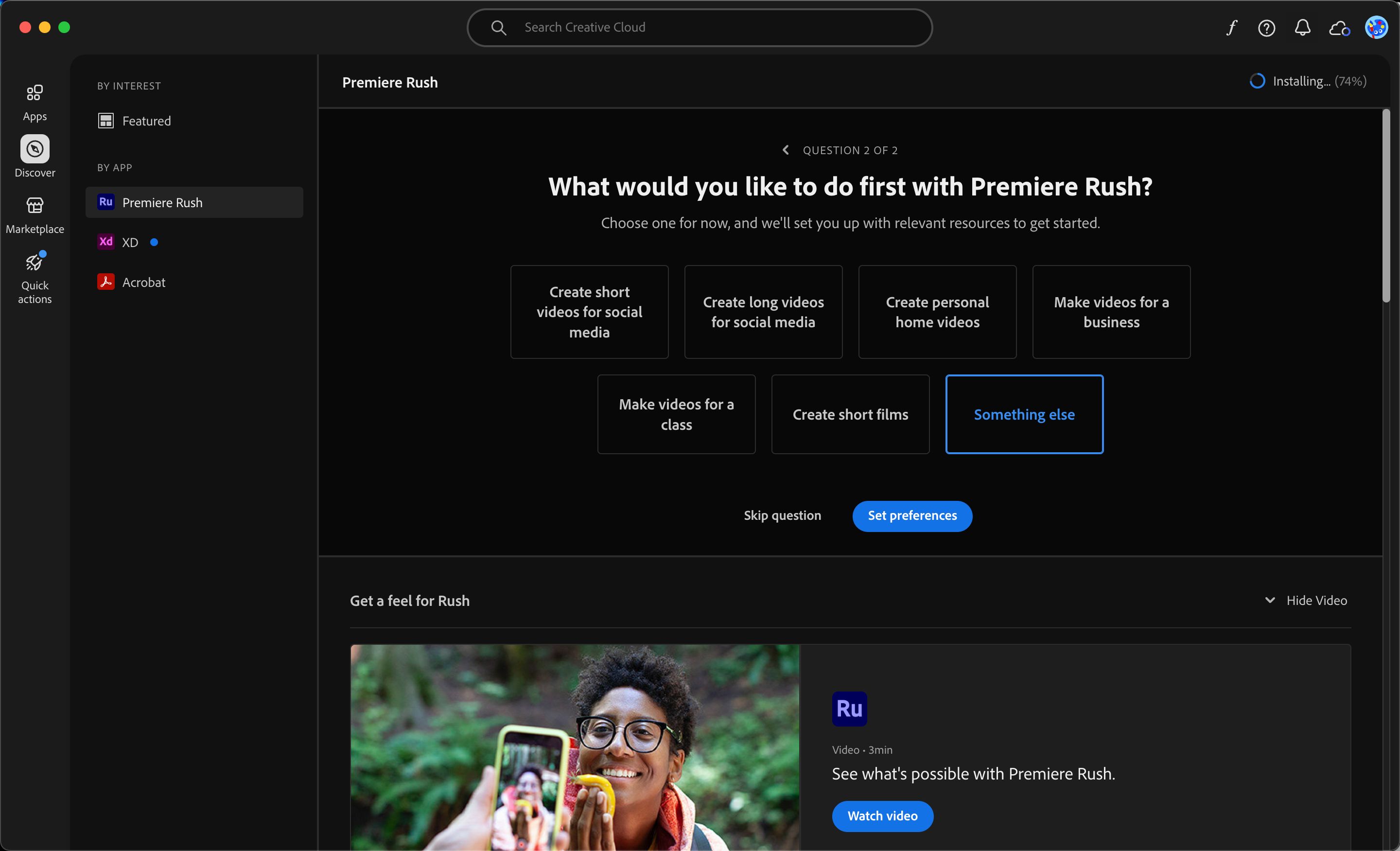Click the Premiere Rush page title
This screenshot has width=1400, height=851.
point(390,83)
